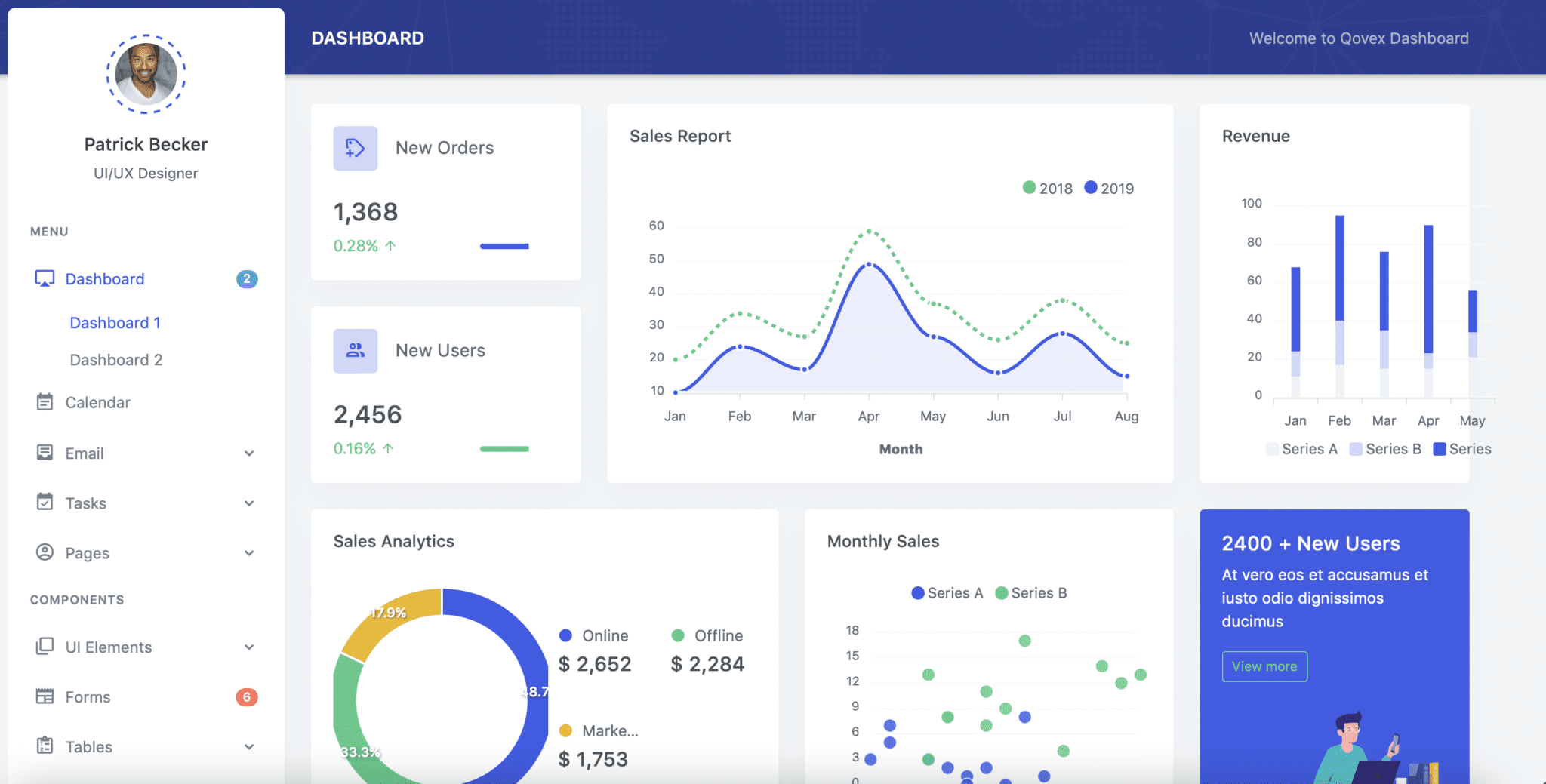Toggle the 2019 series in Sales Report legend
This screenshot has height=784, width=1546.
pos(1109,188)
